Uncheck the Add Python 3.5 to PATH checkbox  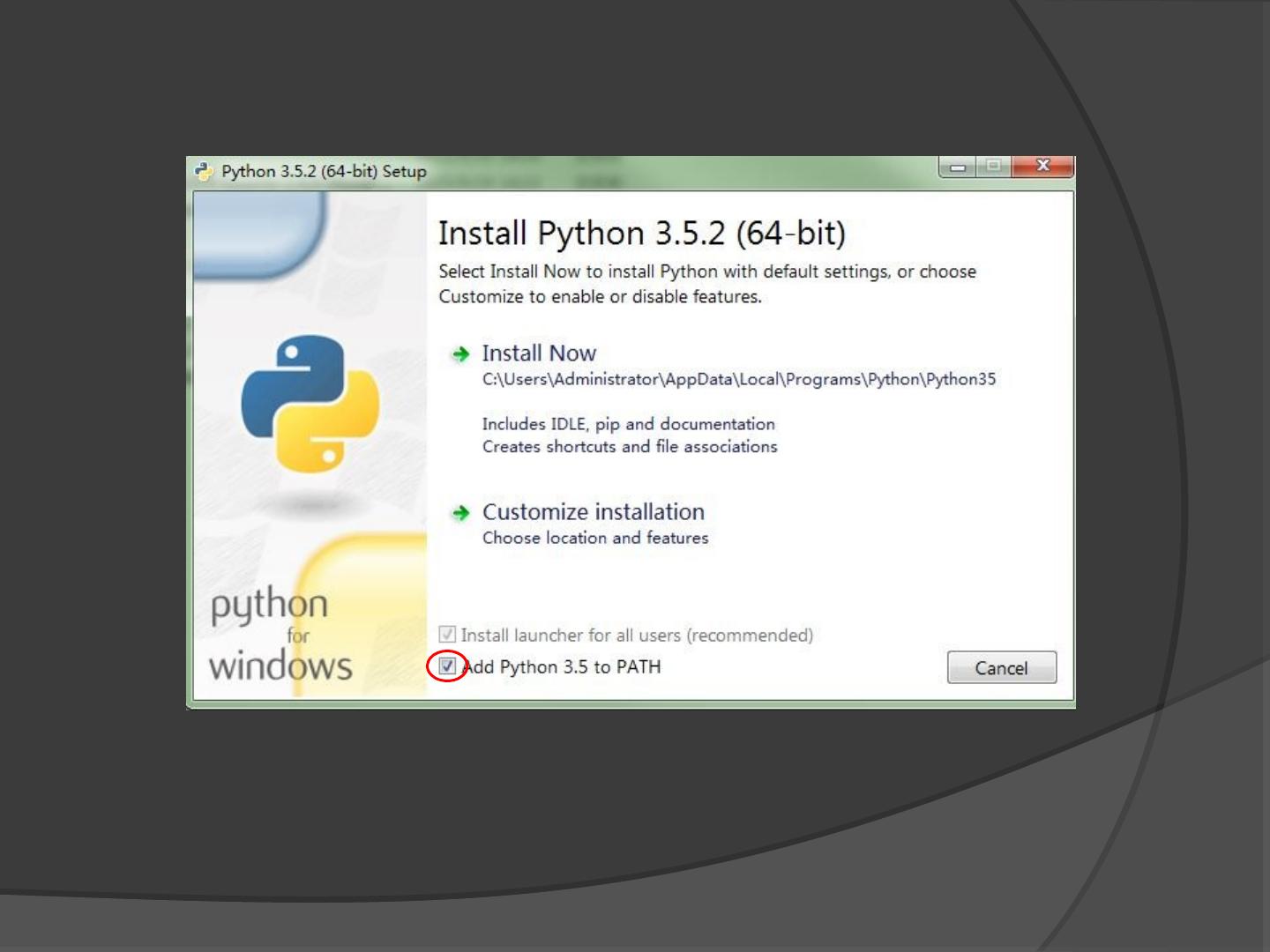coord(447,666)
